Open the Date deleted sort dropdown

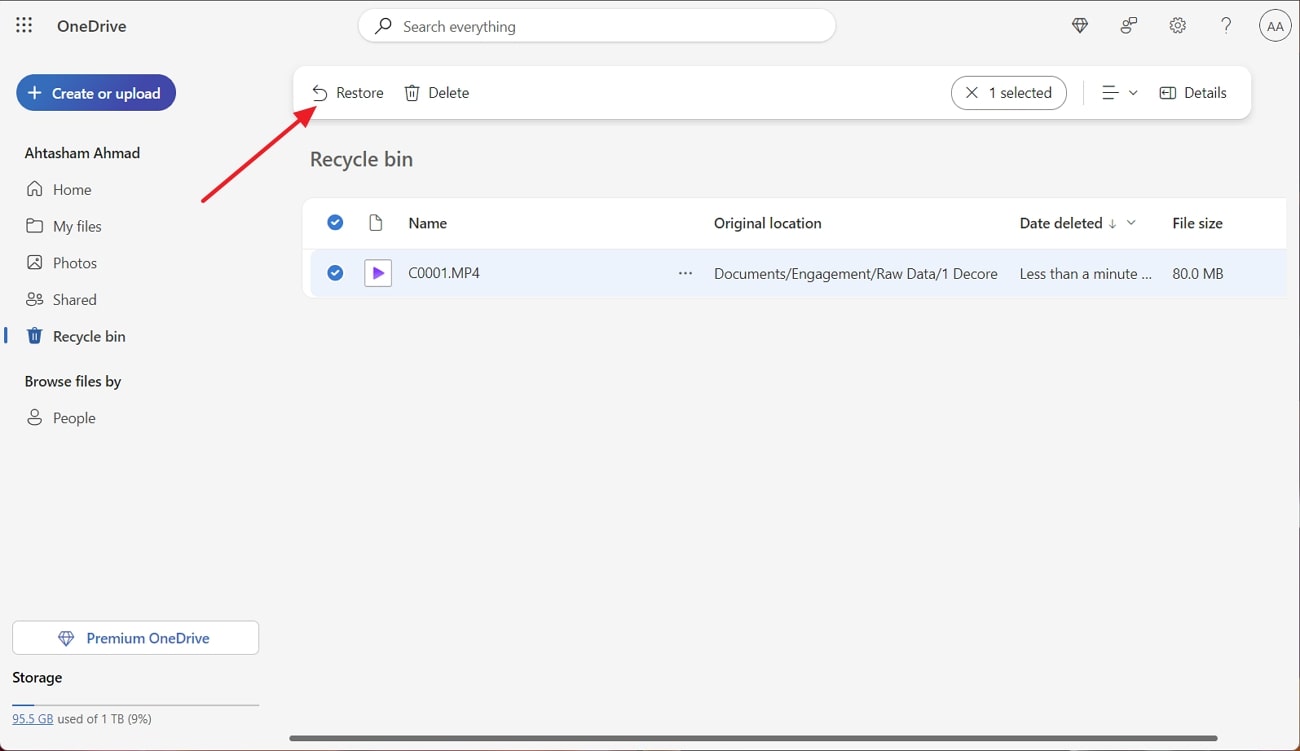[x=1131, y=223]
